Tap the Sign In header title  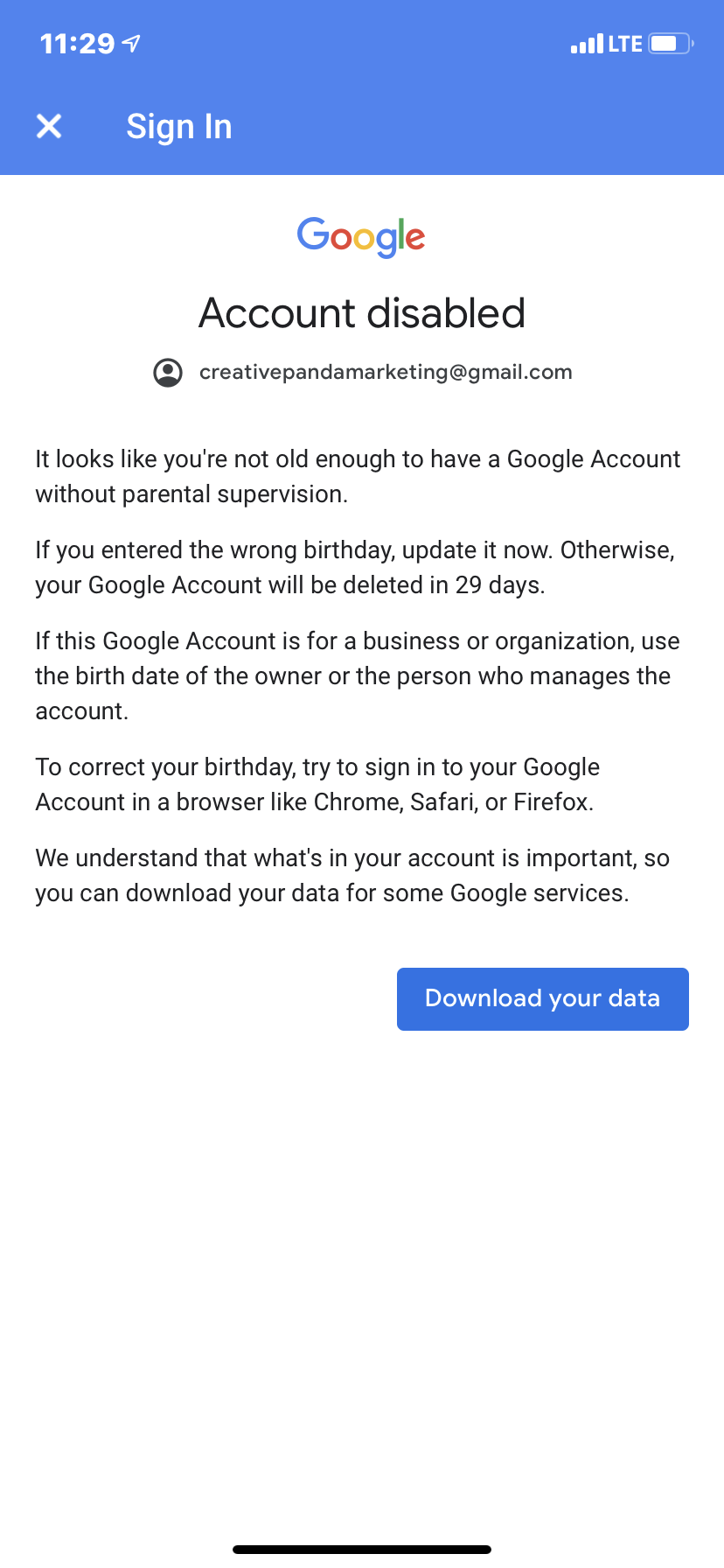(x=179, y=127)
